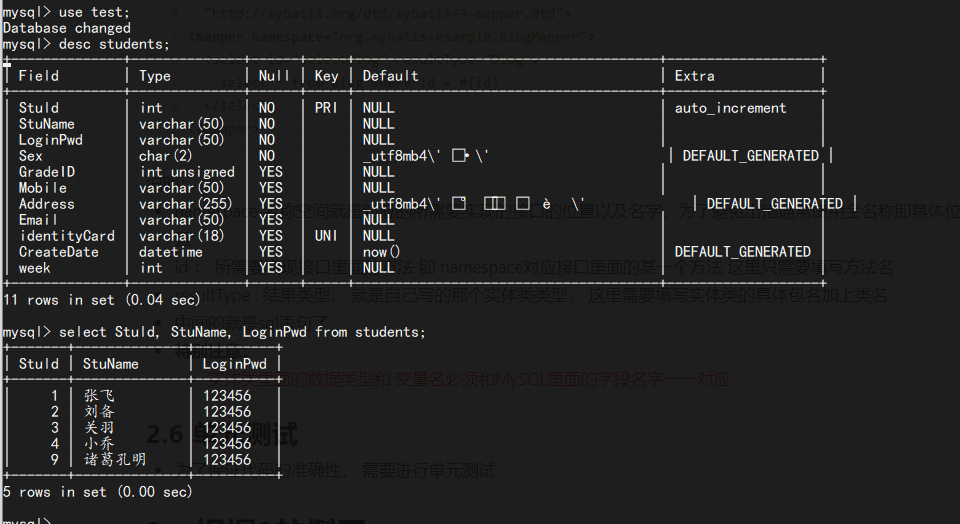Screen dimensions: 960x524
Task: Click the name '张飞' in results
Action: click(99, 395)
